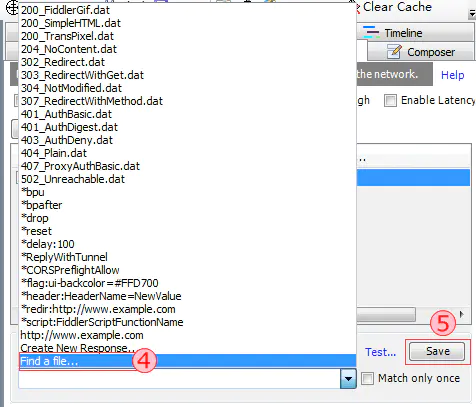Switch to the Timeline tab
The image size is (476, 407).
click(x=416, y=33)
